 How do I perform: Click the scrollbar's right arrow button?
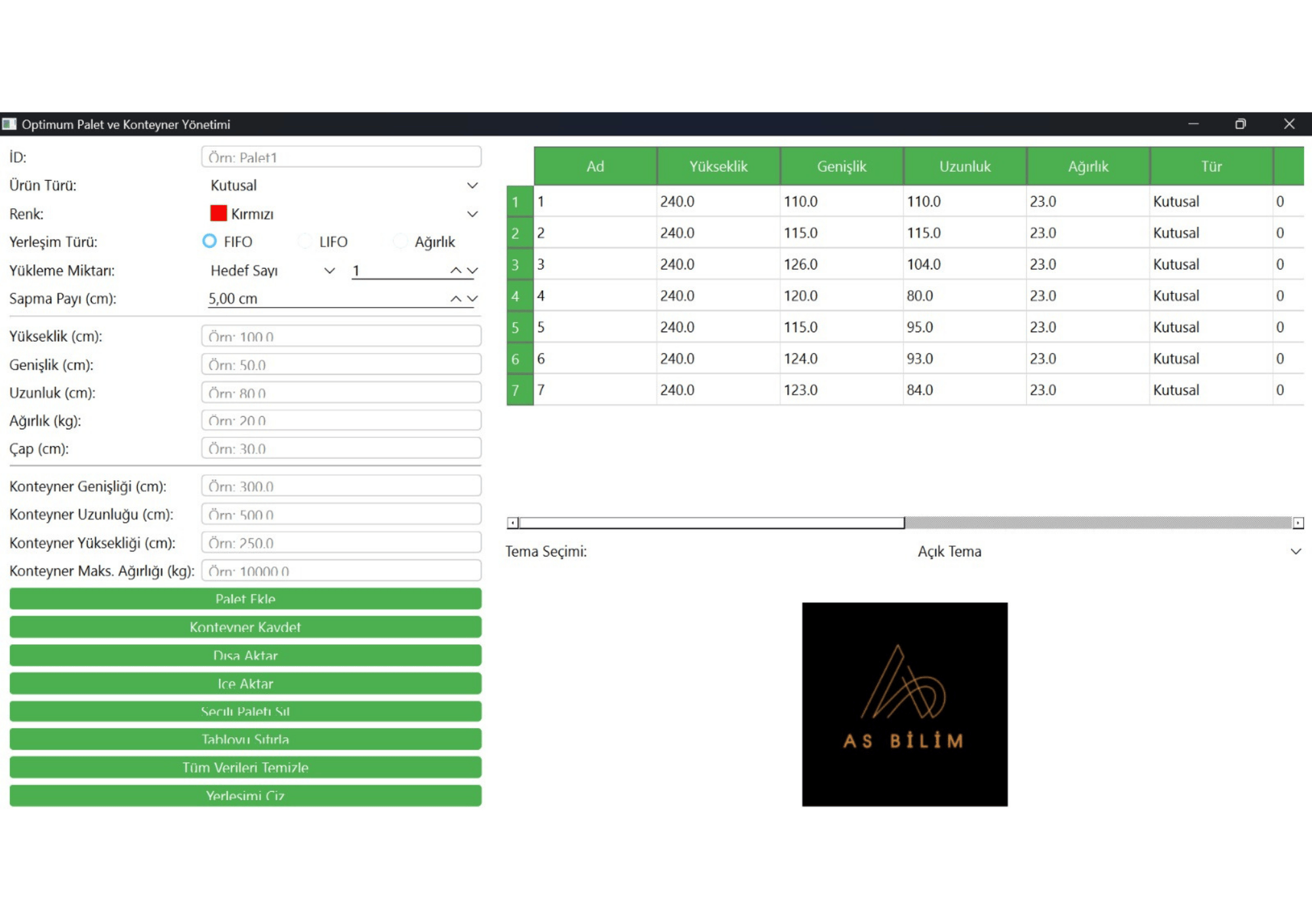(1298, 523)
